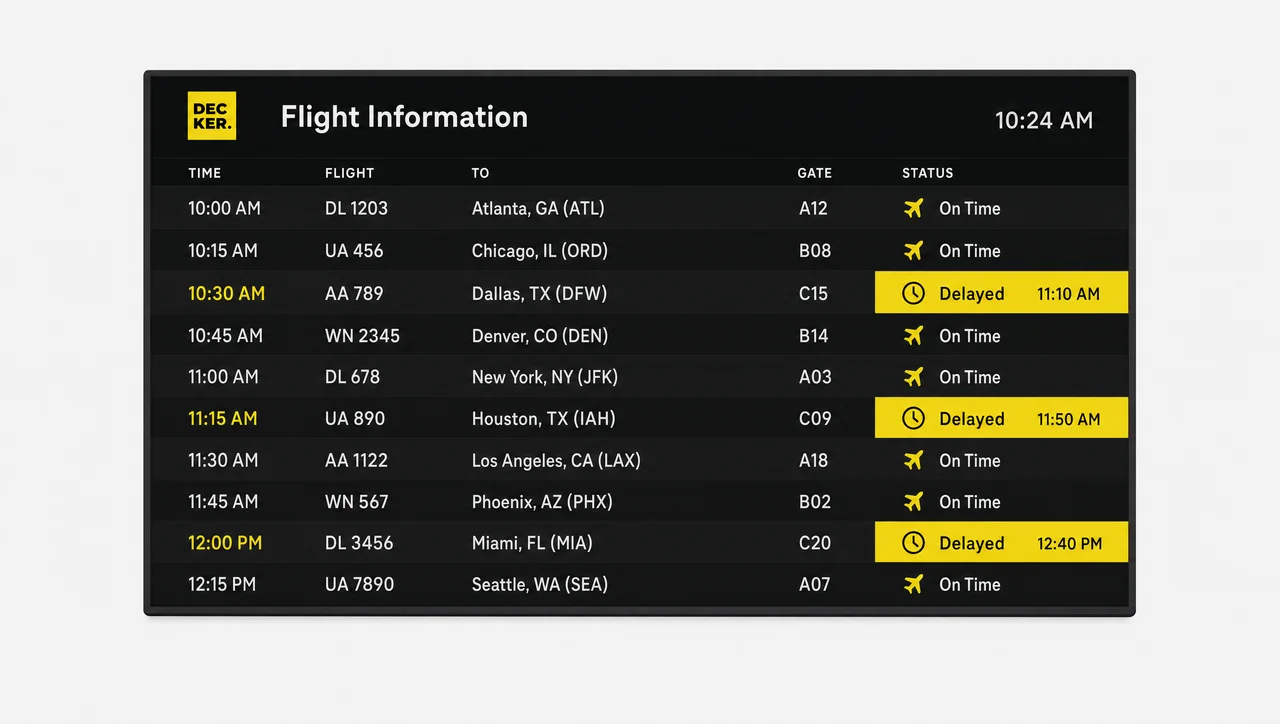1280x724 pixels.
Task: Click destination Phoenix, AZ (PHX)
Action: click(542, 502)
